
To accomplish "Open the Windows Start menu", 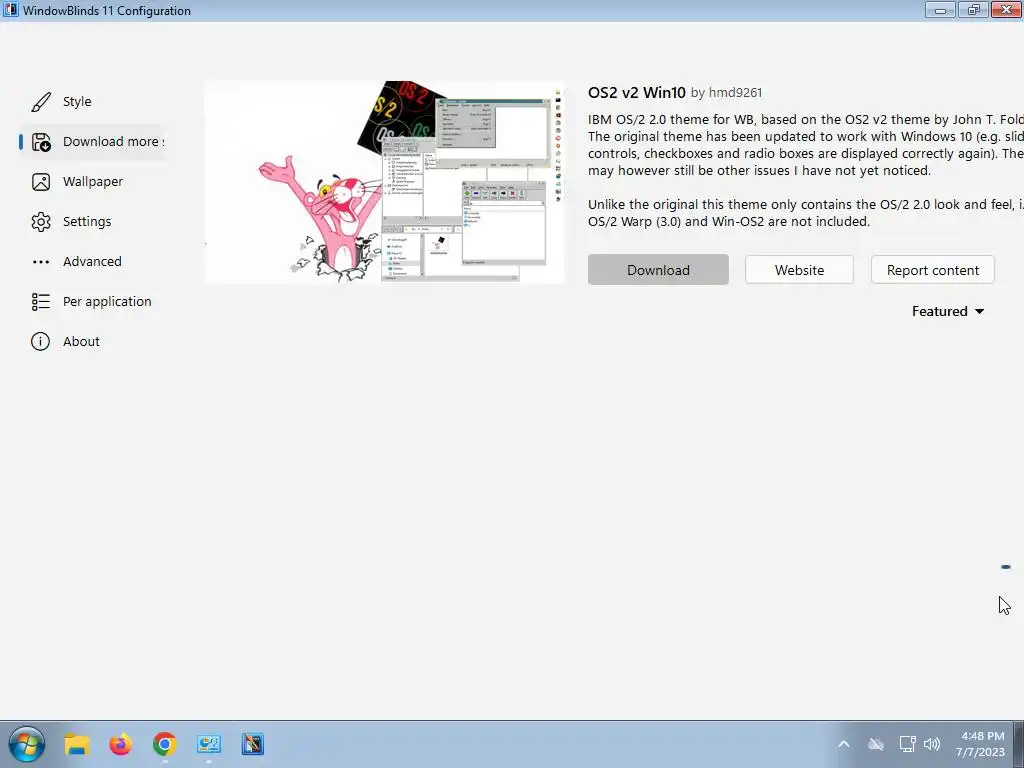I will point(27,744).
